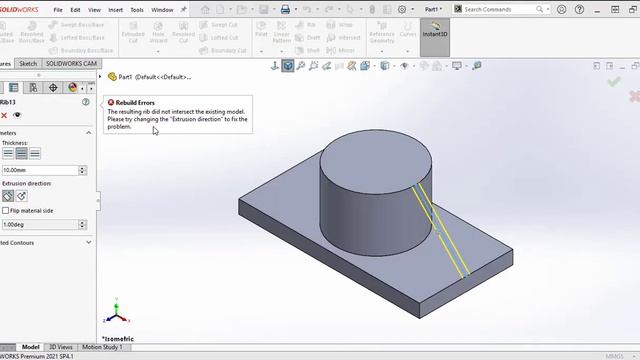Toggle the Instant3D button
This screenshot has height=360, width=640.
pyautogui.click(x=435, y=37)
